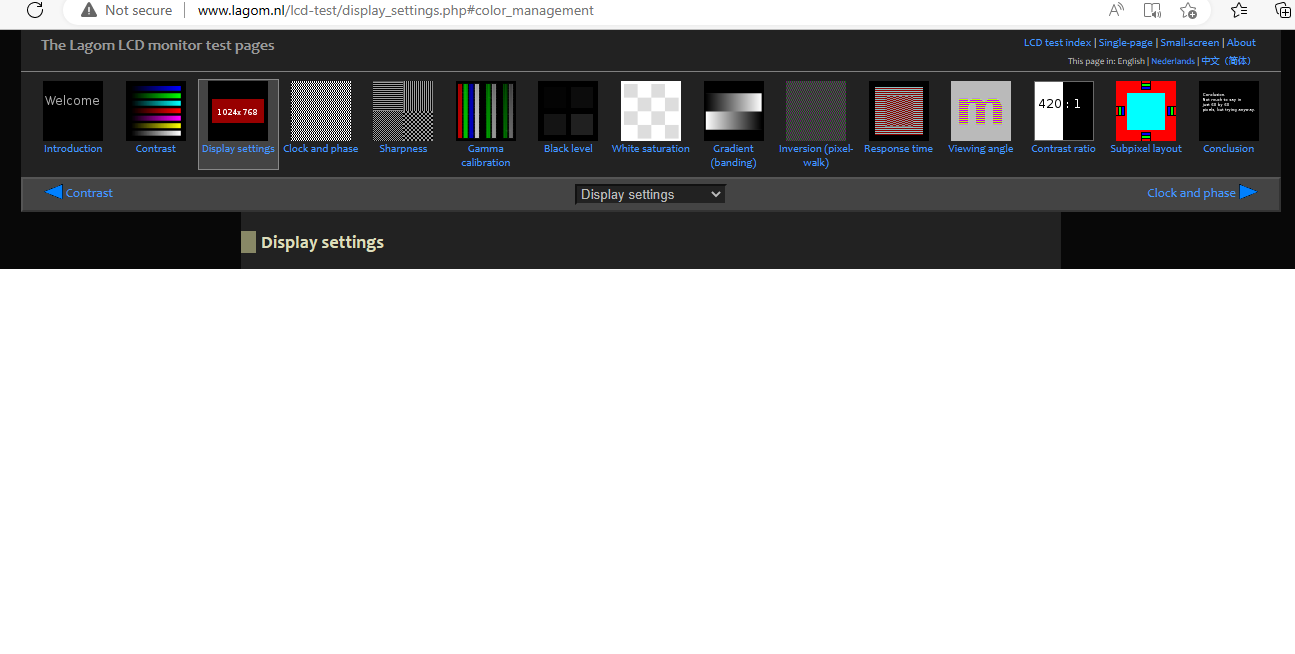1295x654 pixels.
Task: Click the previous page Contrast text link
Action: pyautogui.click(x=89, y=193)
